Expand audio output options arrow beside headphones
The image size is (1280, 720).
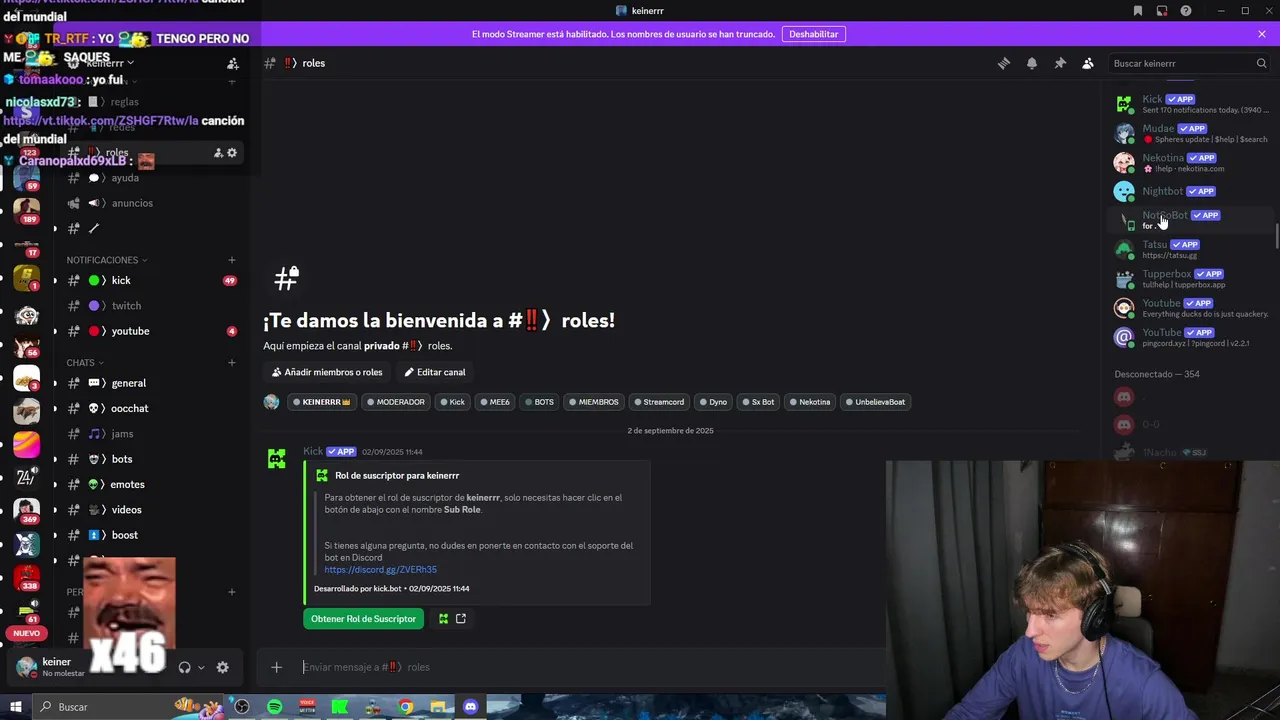pyautogui.click(x=201, y=667)
